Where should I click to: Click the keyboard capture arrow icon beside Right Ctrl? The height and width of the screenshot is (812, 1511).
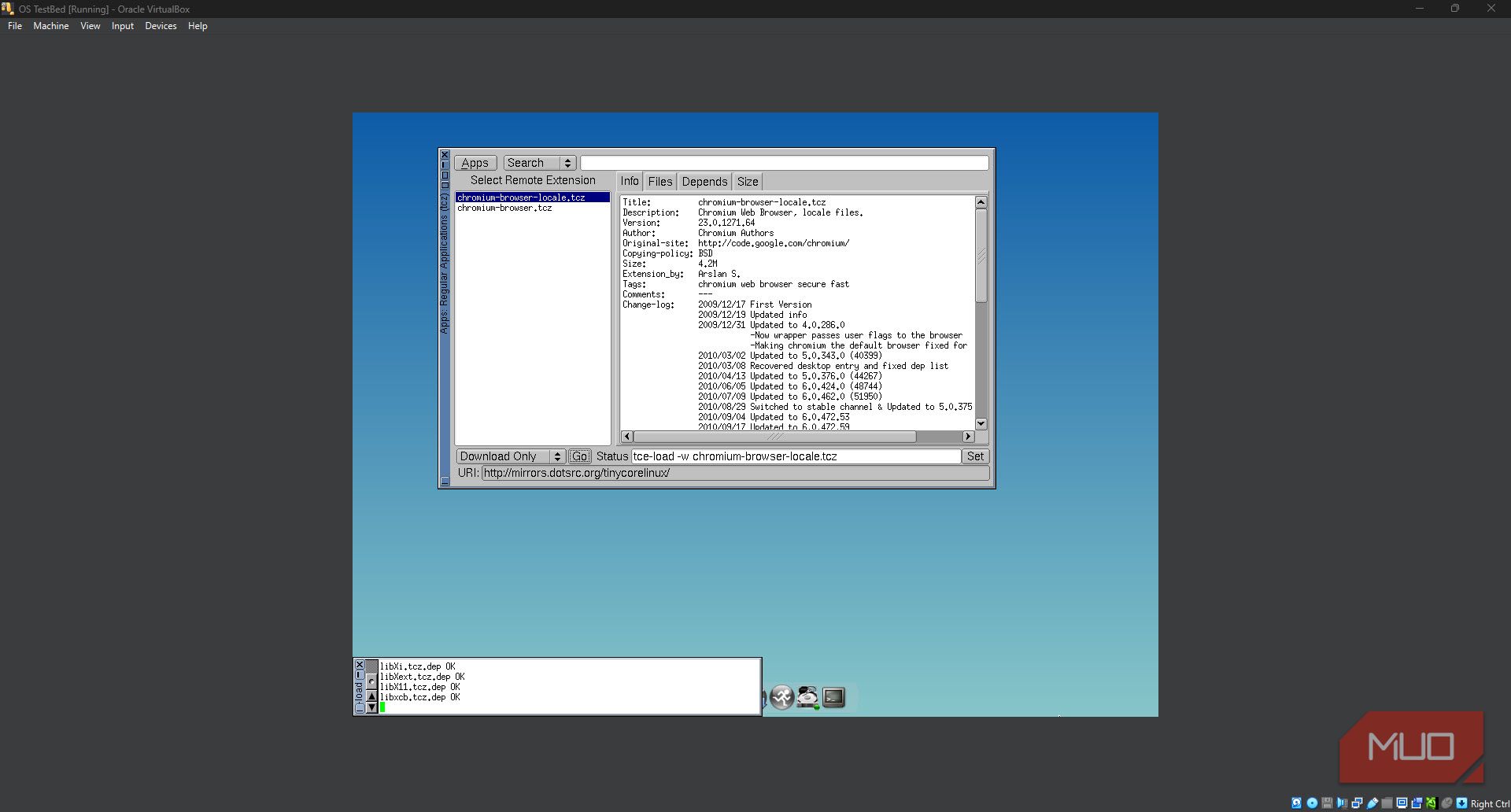(1461, 803)
